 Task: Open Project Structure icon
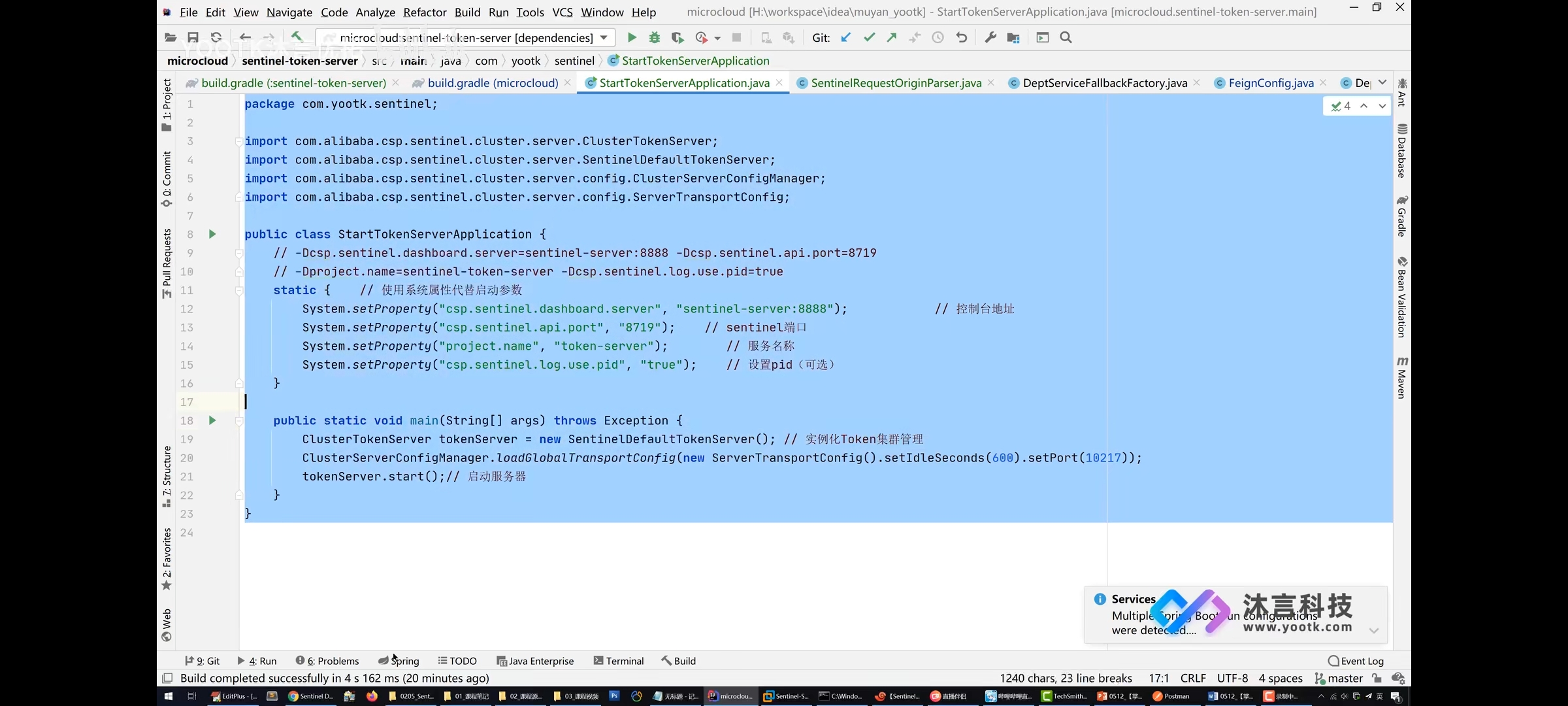(1013, 38)
